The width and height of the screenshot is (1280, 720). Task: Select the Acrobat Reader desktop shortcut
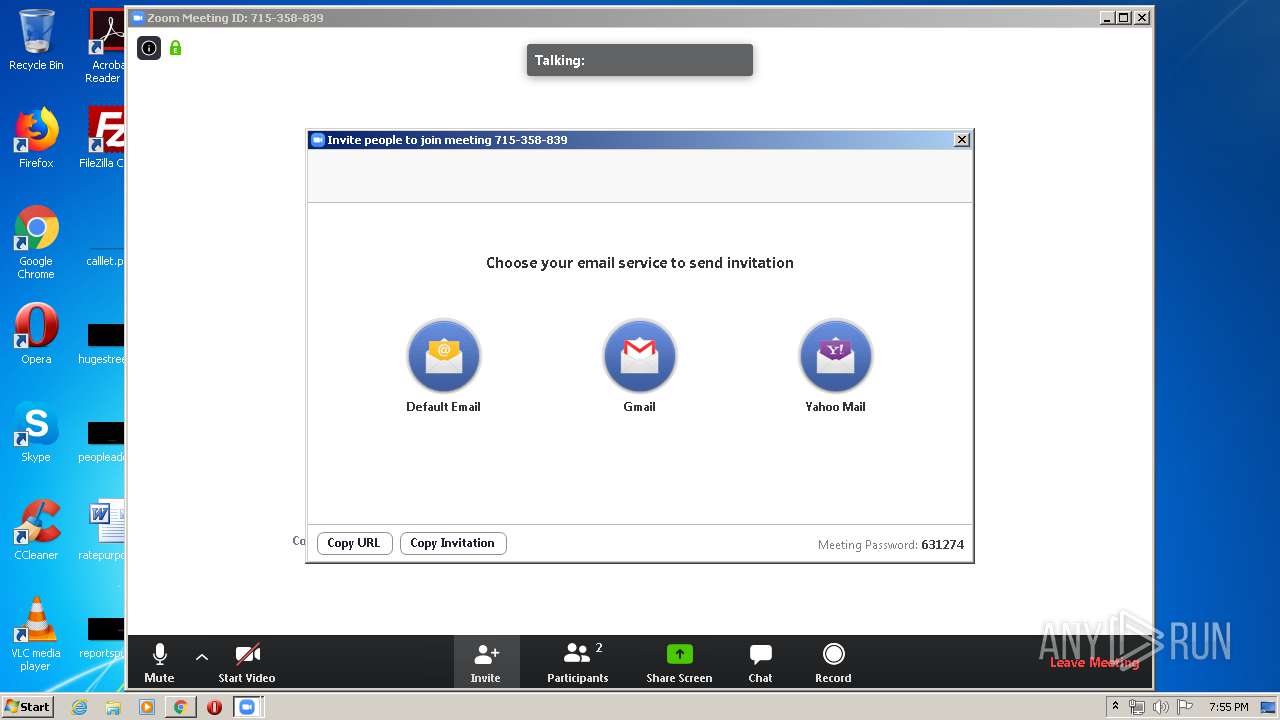105,46
